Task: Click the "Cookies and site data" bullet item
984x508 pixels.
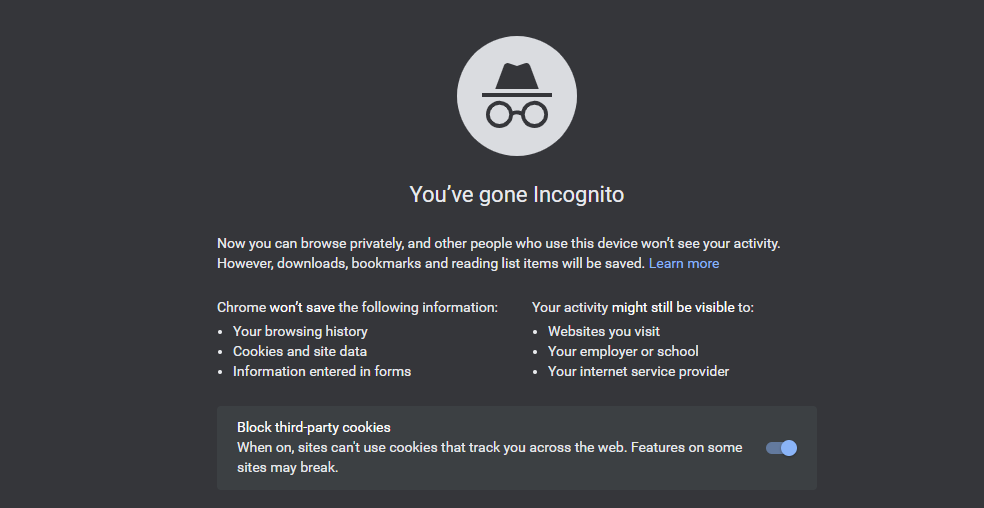Action: pos(300,351)
